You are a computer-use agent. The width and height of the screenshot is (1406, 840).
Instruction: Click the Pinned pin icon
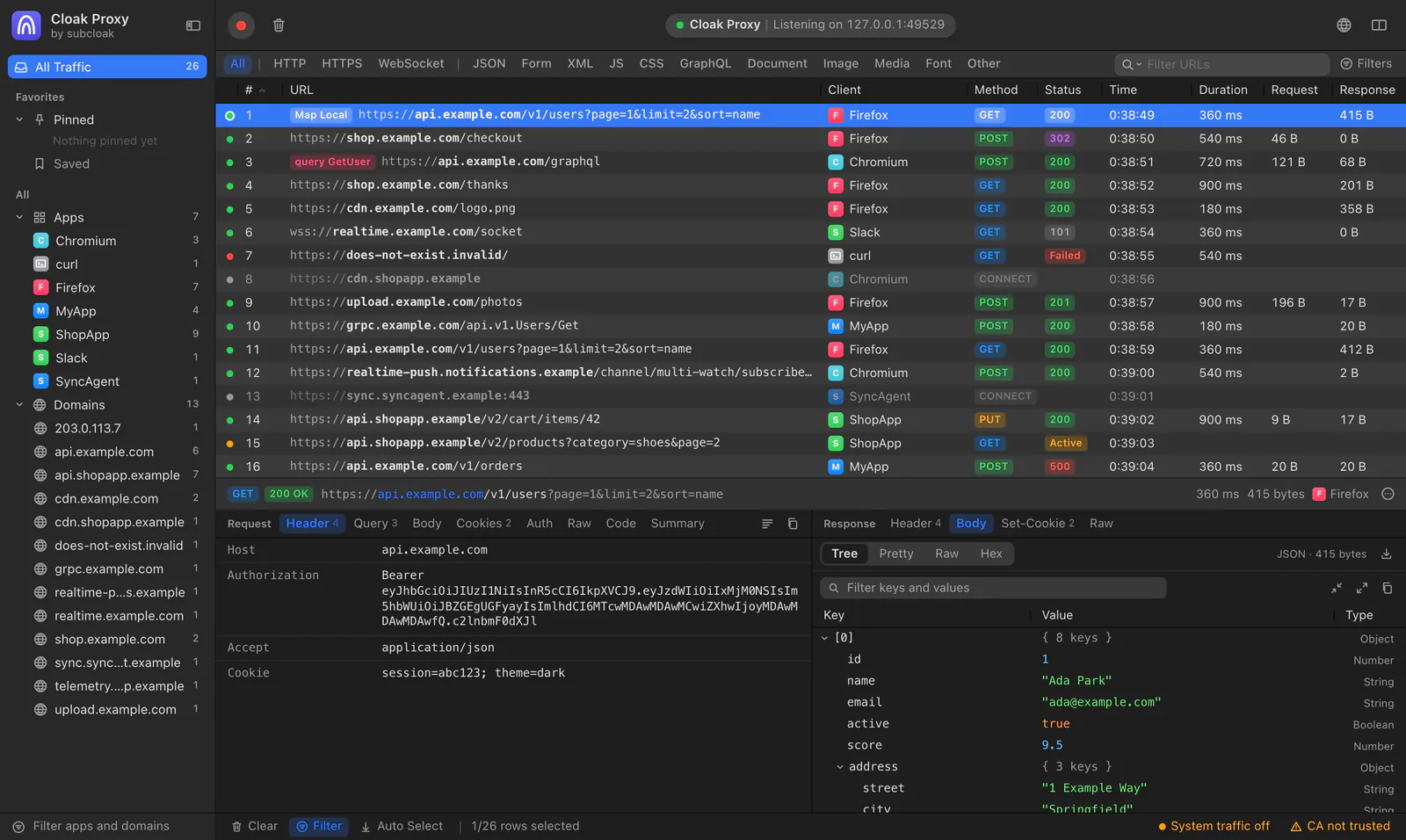40,119
